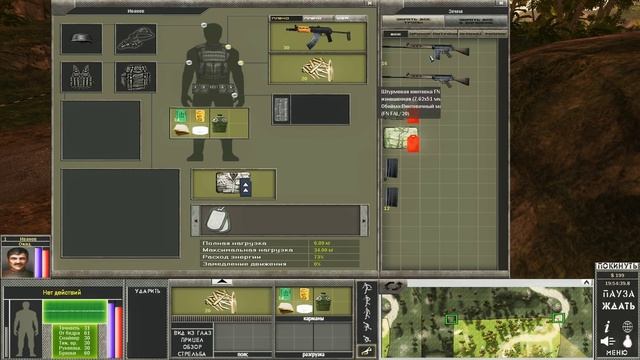Image resolution: width=640 pixels, height=360 pixels.
Task: Pick the lower dark magazine in stash
Action: click(391, 197)
